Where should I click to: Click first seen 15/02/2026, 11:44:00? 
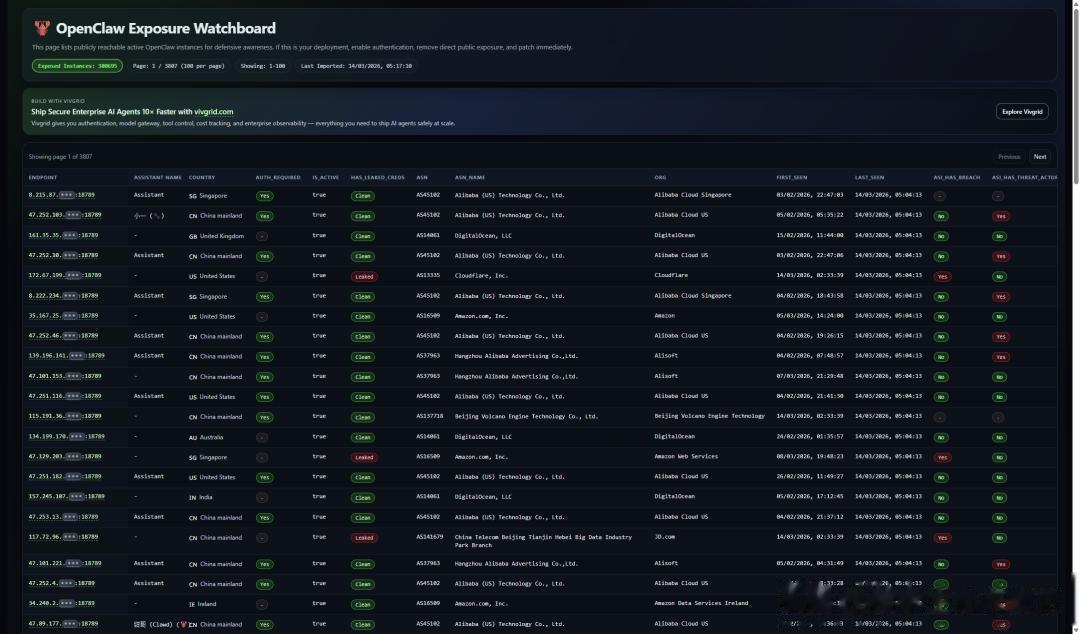click(809, 235)
